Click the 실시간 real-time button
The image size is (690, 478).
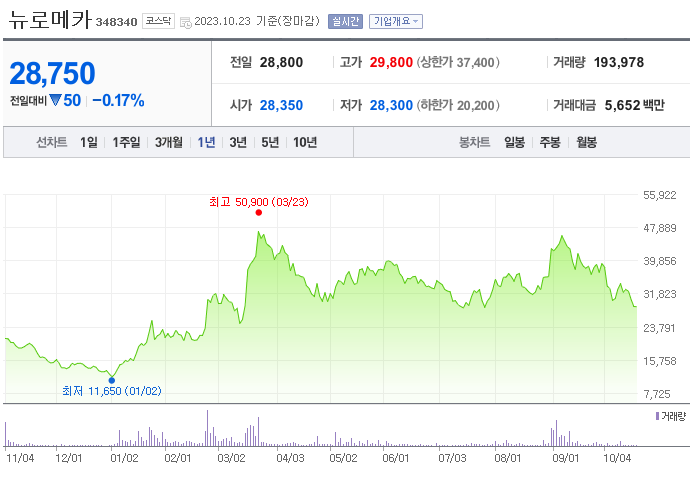click(345, 21)
